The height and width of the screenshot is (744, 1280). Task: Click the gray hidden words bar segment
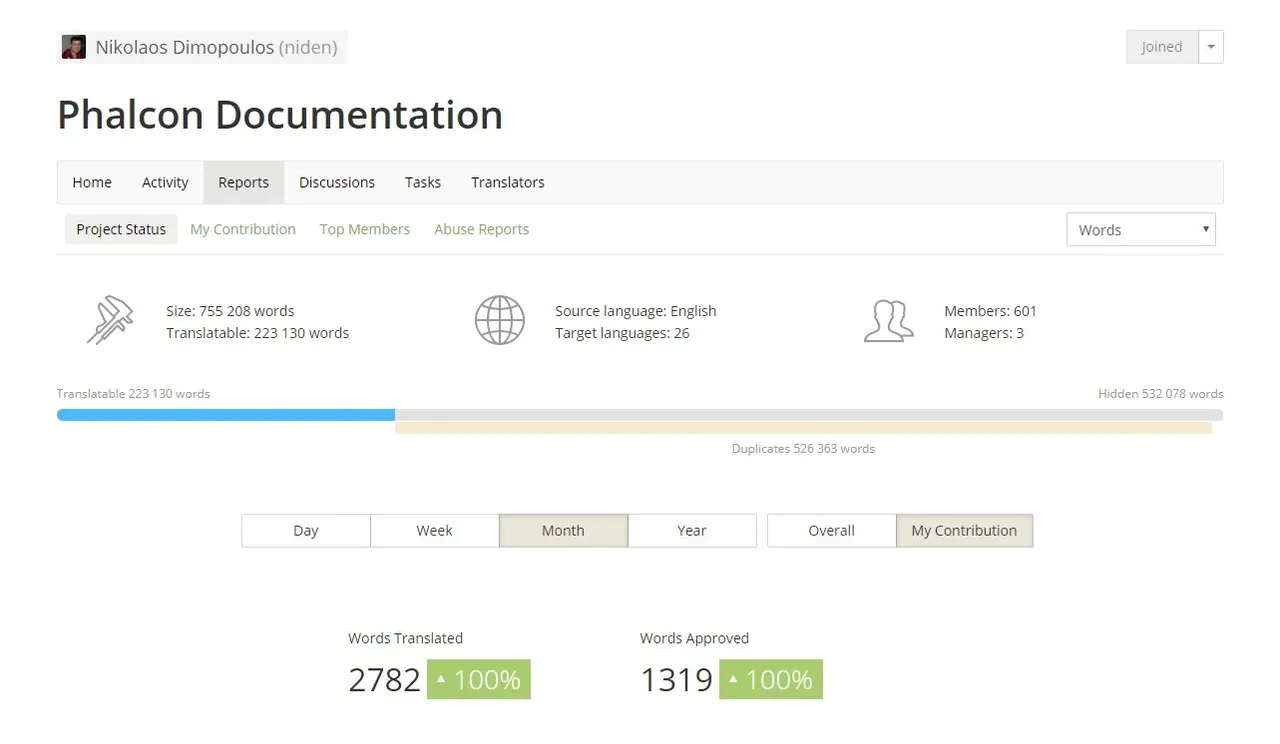pyautogui.click(x=809, y=415)
